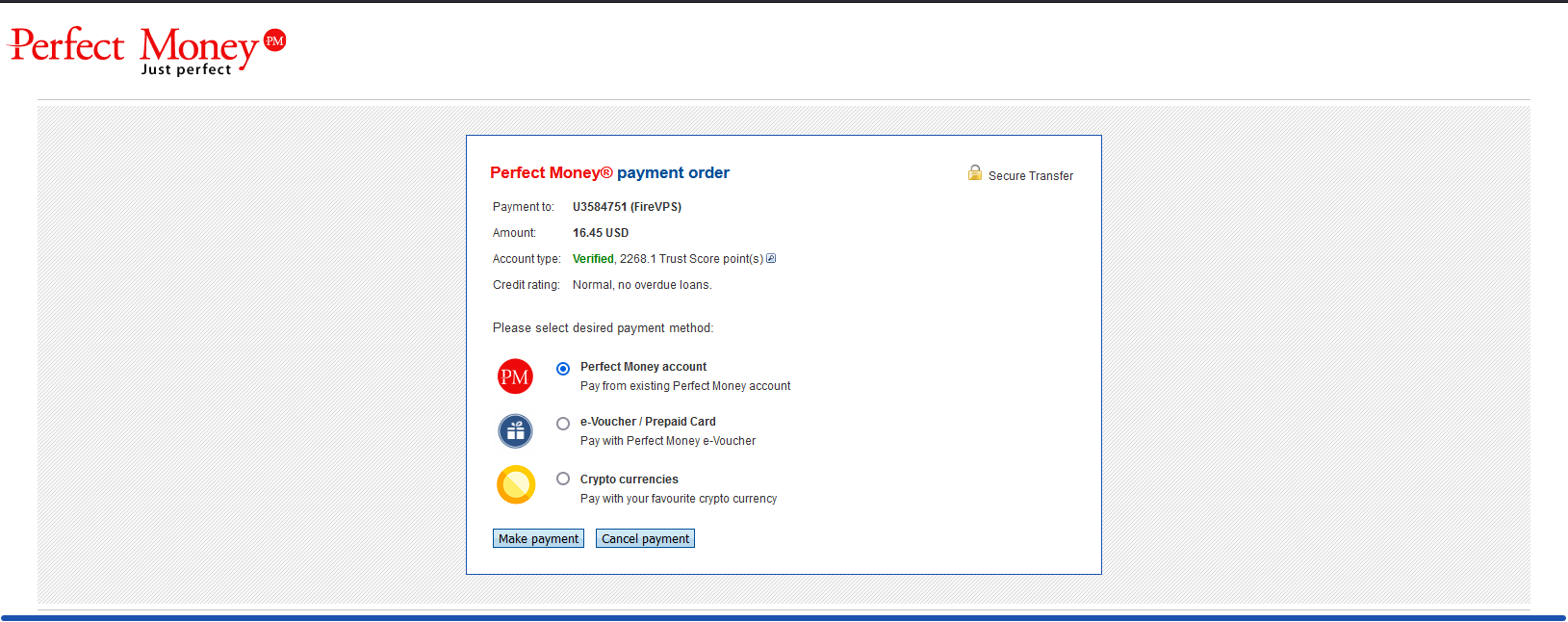Screen dimensions: 1568x622
Task: Click the Cancel payment button
Action: [x=645, y=538]
